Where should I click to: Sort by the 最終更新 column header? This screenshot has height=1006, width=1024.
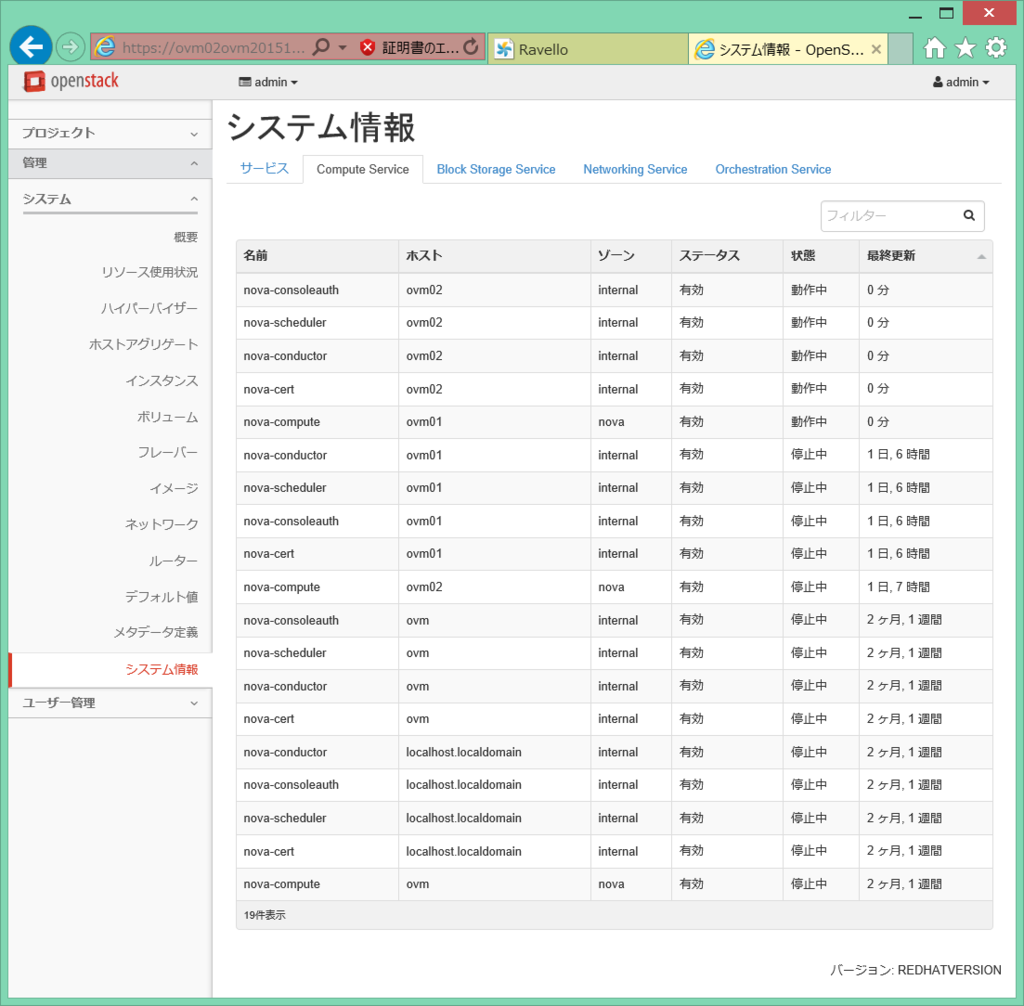tap(925, 256)
